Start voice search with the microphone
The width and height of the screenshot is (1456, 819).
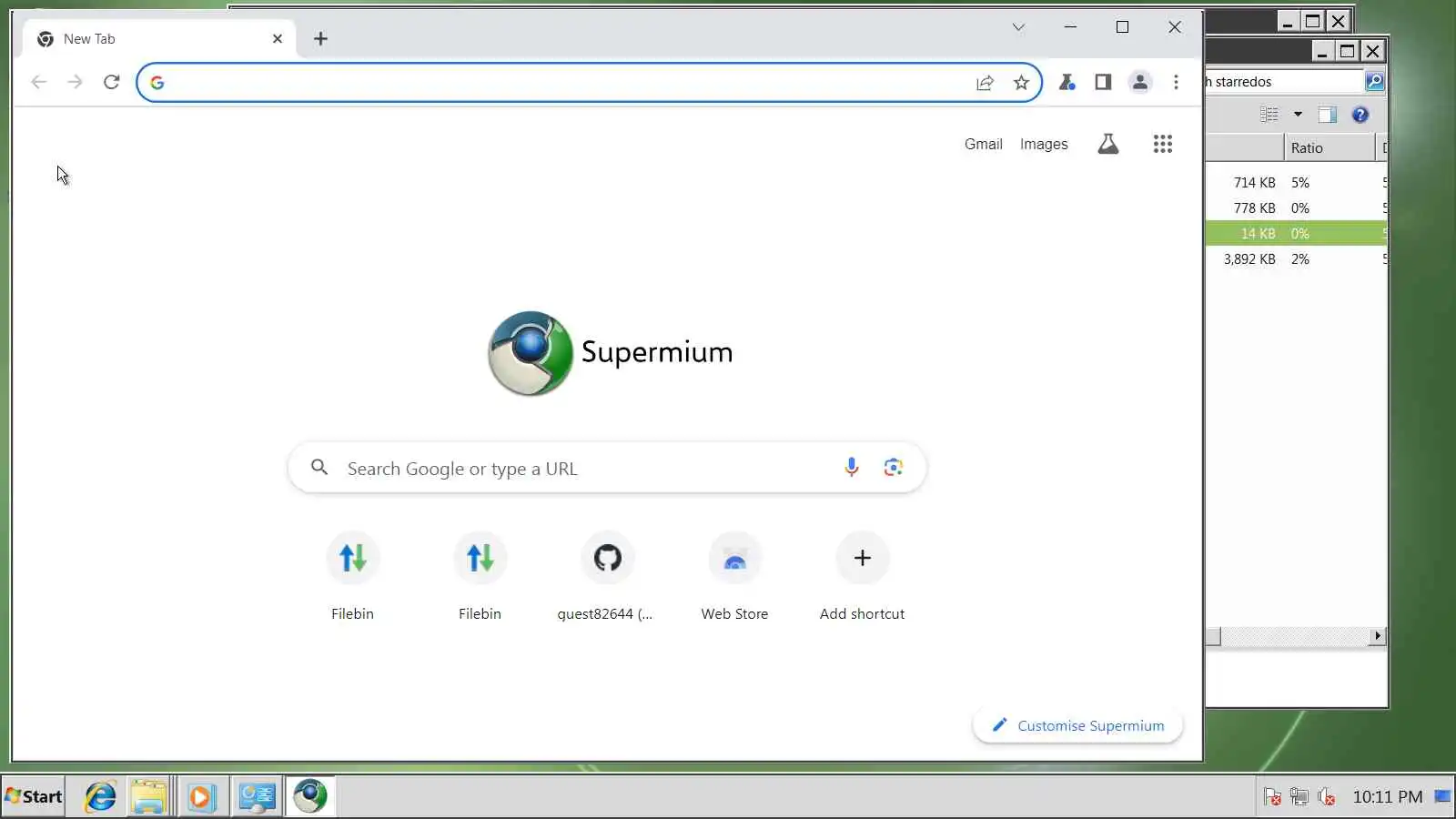pos(851,468)
